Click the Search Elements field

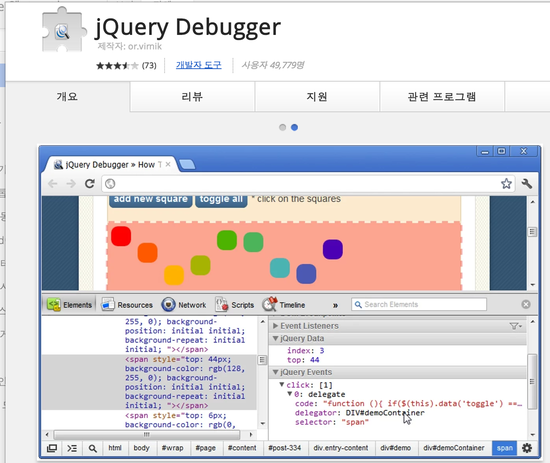pyautogui.click(x=419, y=304)
